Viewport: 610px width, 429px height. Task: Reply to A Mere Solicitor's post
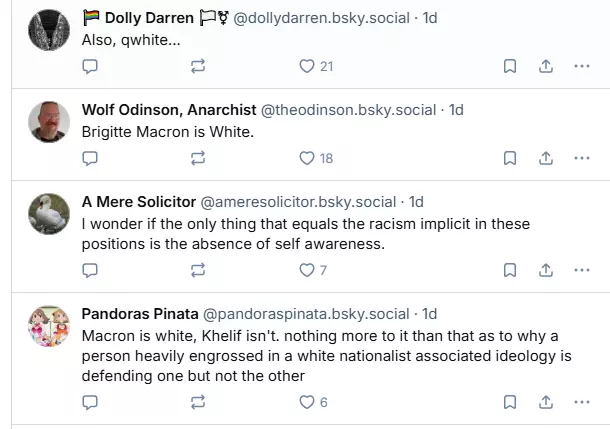pos(90,270)
